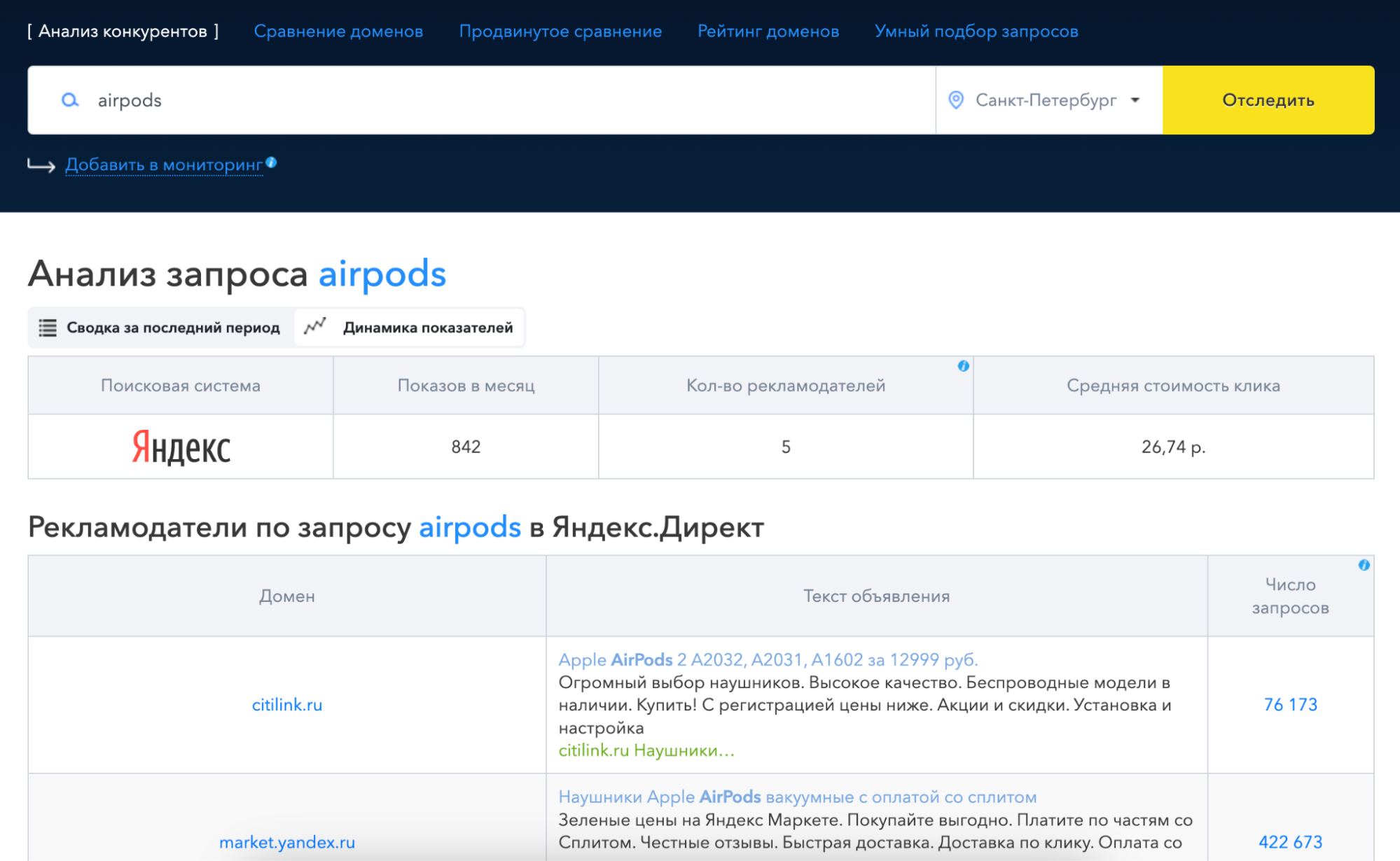The image size is (1400, 861).
Task: Click the airpods link in the page heading
Action: coord(382,274)
